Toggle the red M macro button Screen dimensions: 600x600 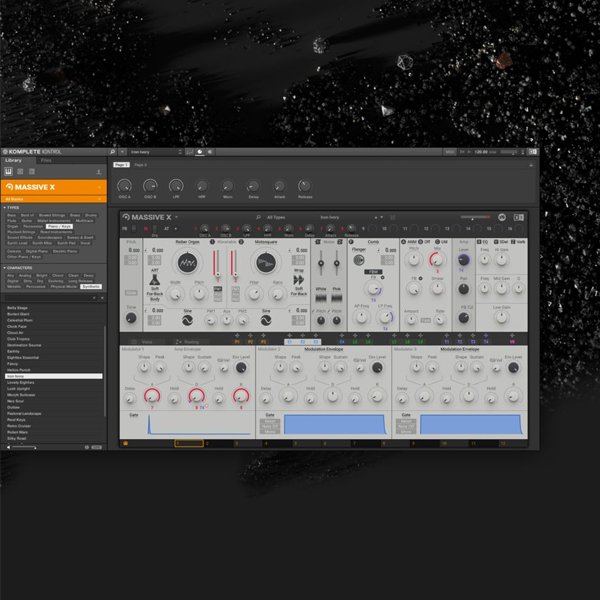pyautogui.click(x=145, y=228)
